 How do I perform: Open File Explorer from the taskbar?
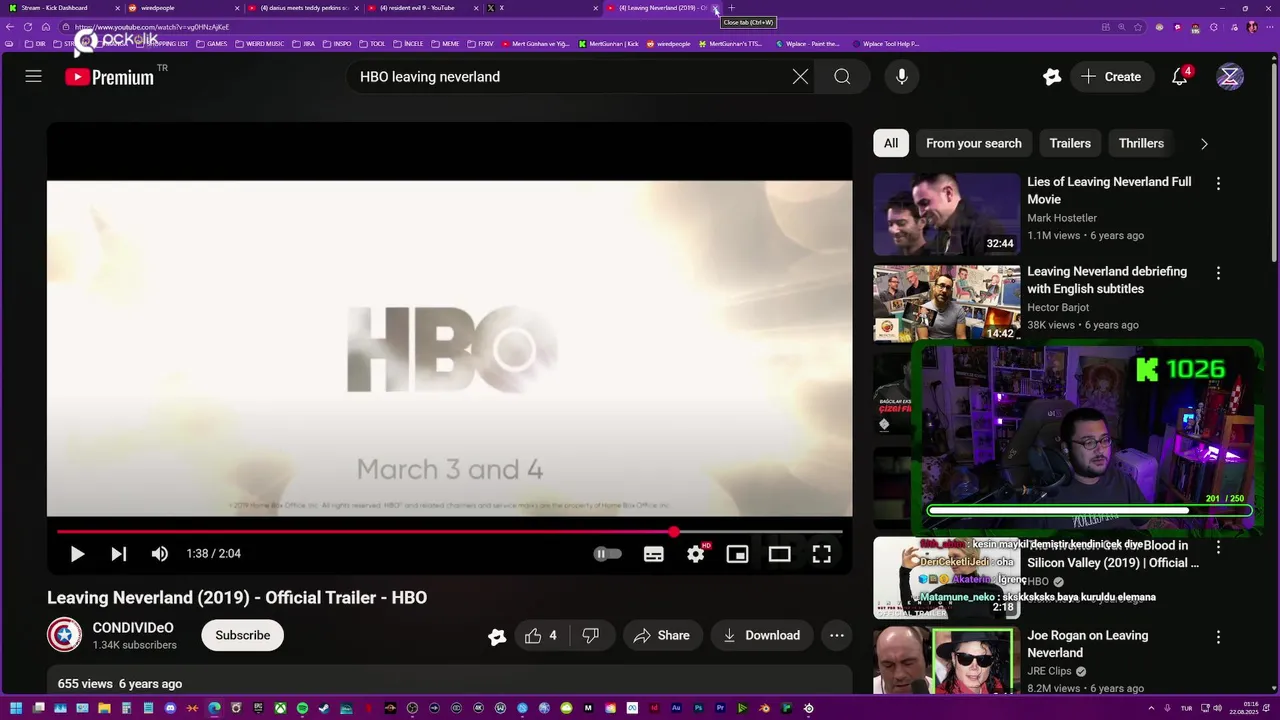coord(104,708)
